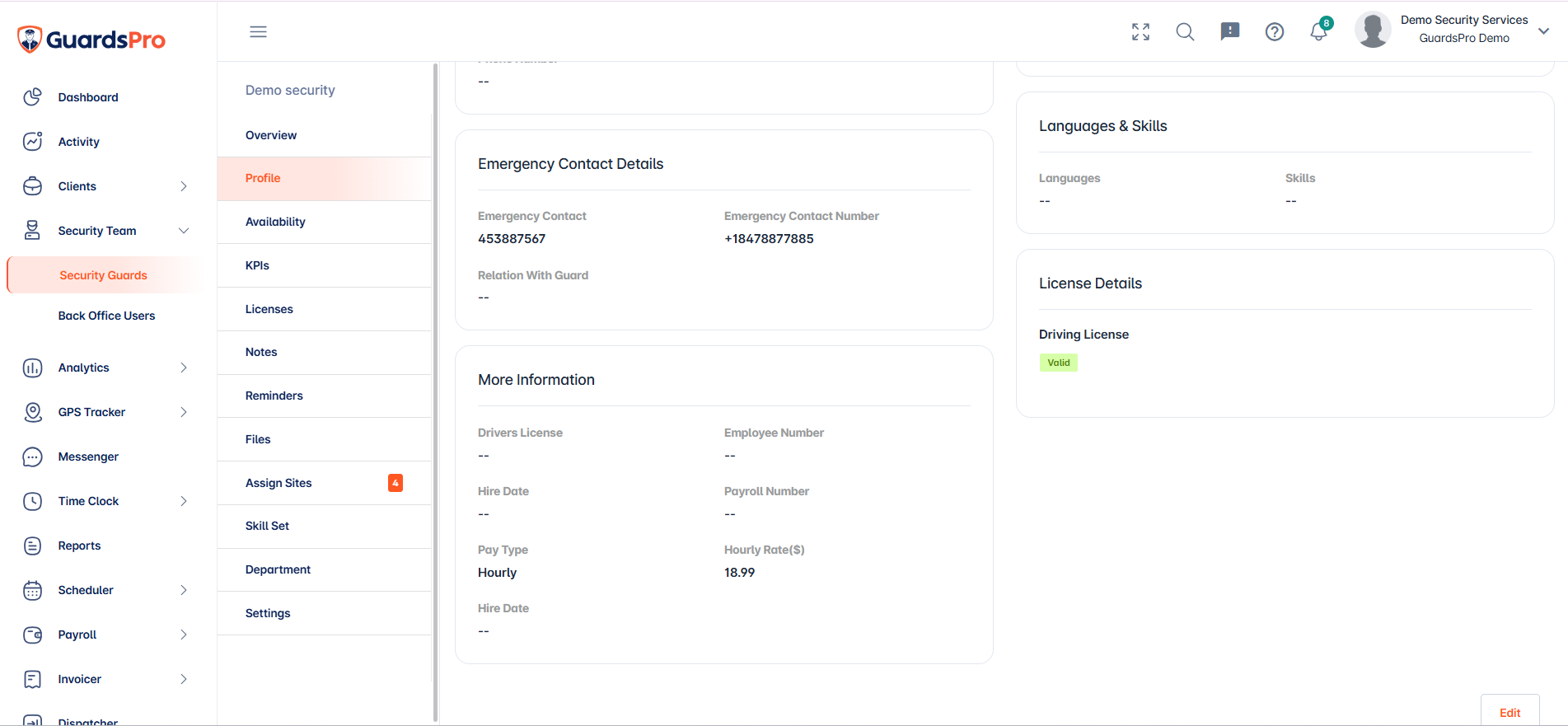This screenshot has width=1568, height=726.
Task: Expand the Analytics submenu chevron
Action: (x=184, y=368)
